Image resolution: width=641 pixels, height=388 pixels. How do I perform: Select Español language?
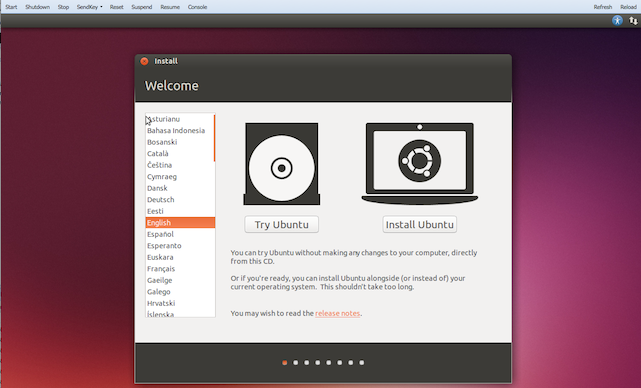click(x=179, y=234)
